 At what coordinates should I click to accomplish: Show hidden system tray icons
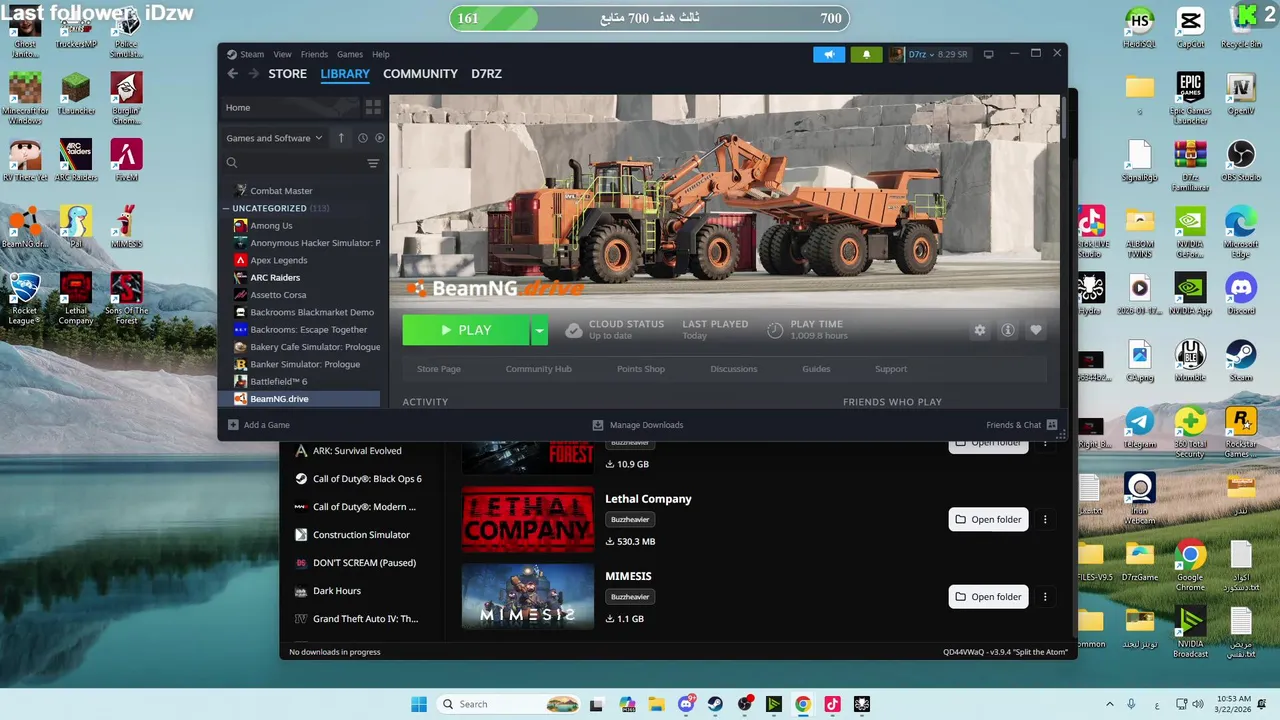tap(1109, 704)
